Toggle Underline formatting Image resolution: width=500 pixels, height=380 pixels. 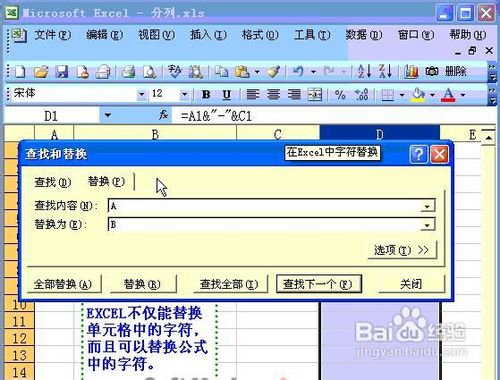(227, 95)
